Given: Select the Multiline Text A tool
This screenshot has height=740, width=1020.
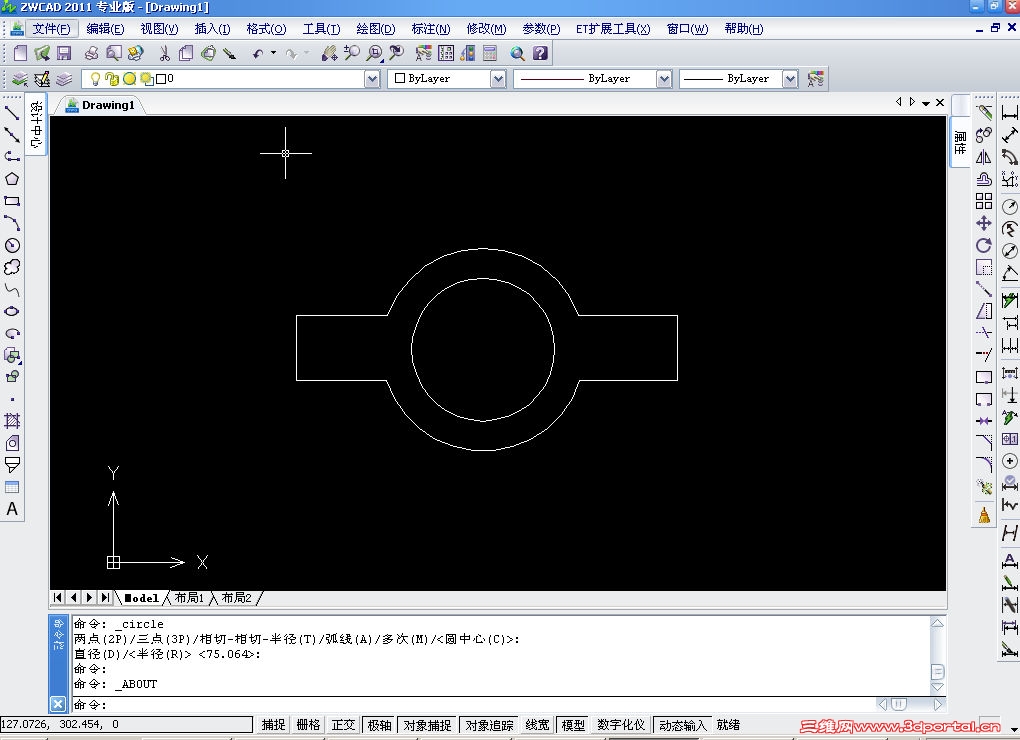Looking at the screenshot, I should [x=12, y=509].
